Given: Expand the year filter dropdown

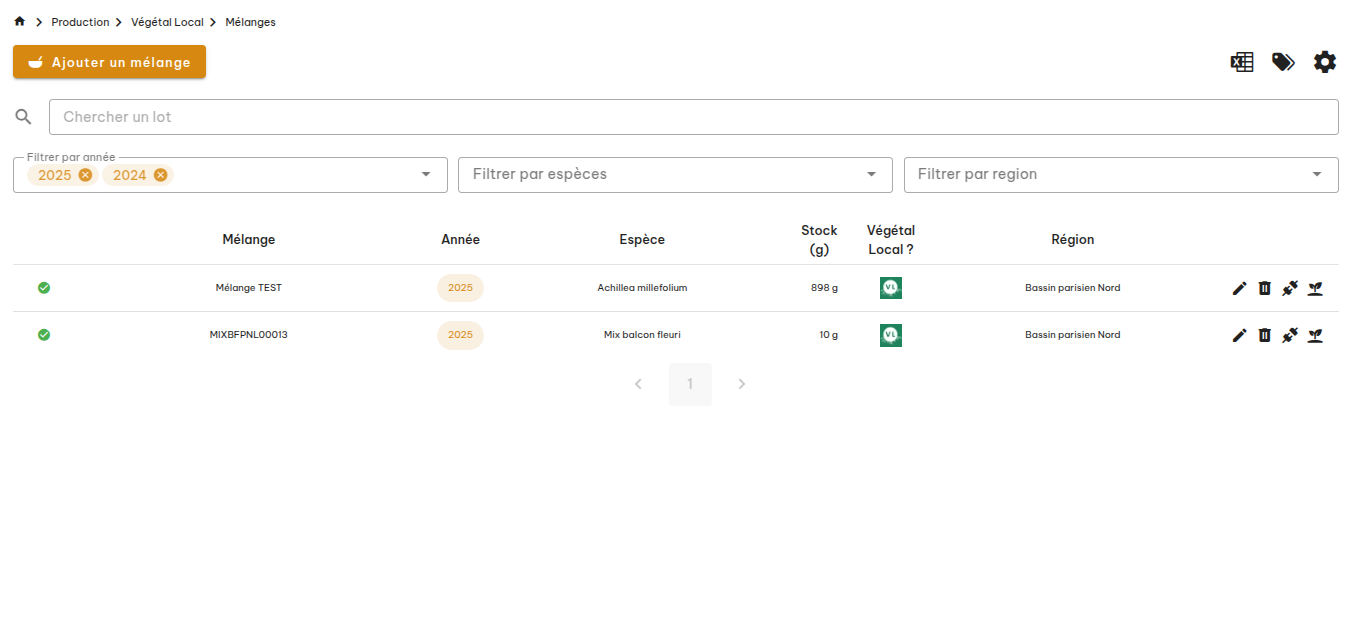Looking at the screenshot, I should (426, 175).
